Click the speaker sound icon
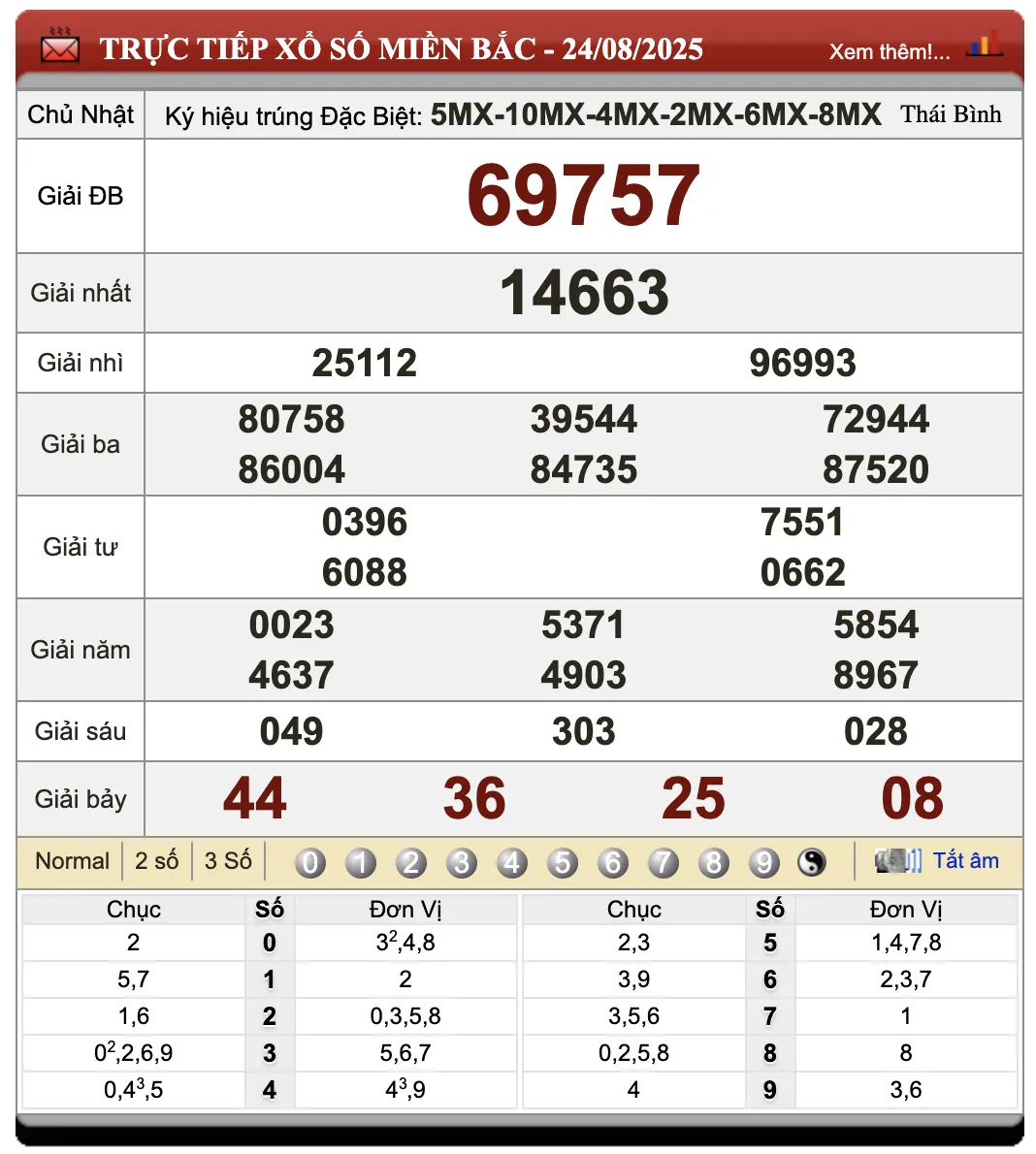 (897, 860)
